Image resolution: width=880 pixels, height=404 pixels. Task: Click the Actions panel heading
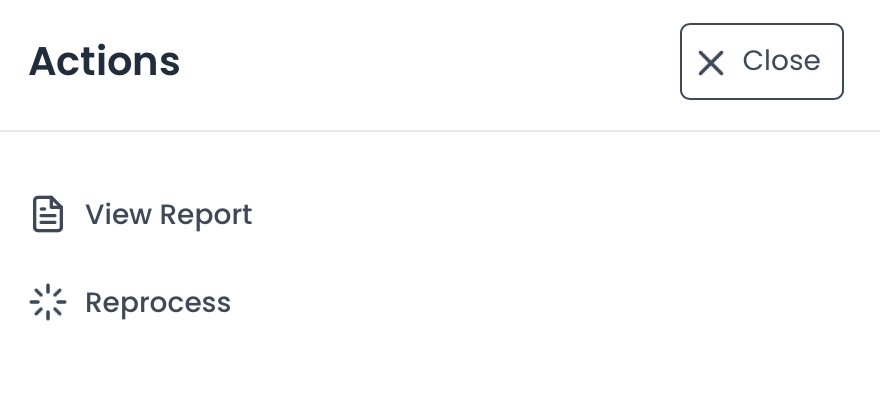pyautogui.click(x=105, y=62)
